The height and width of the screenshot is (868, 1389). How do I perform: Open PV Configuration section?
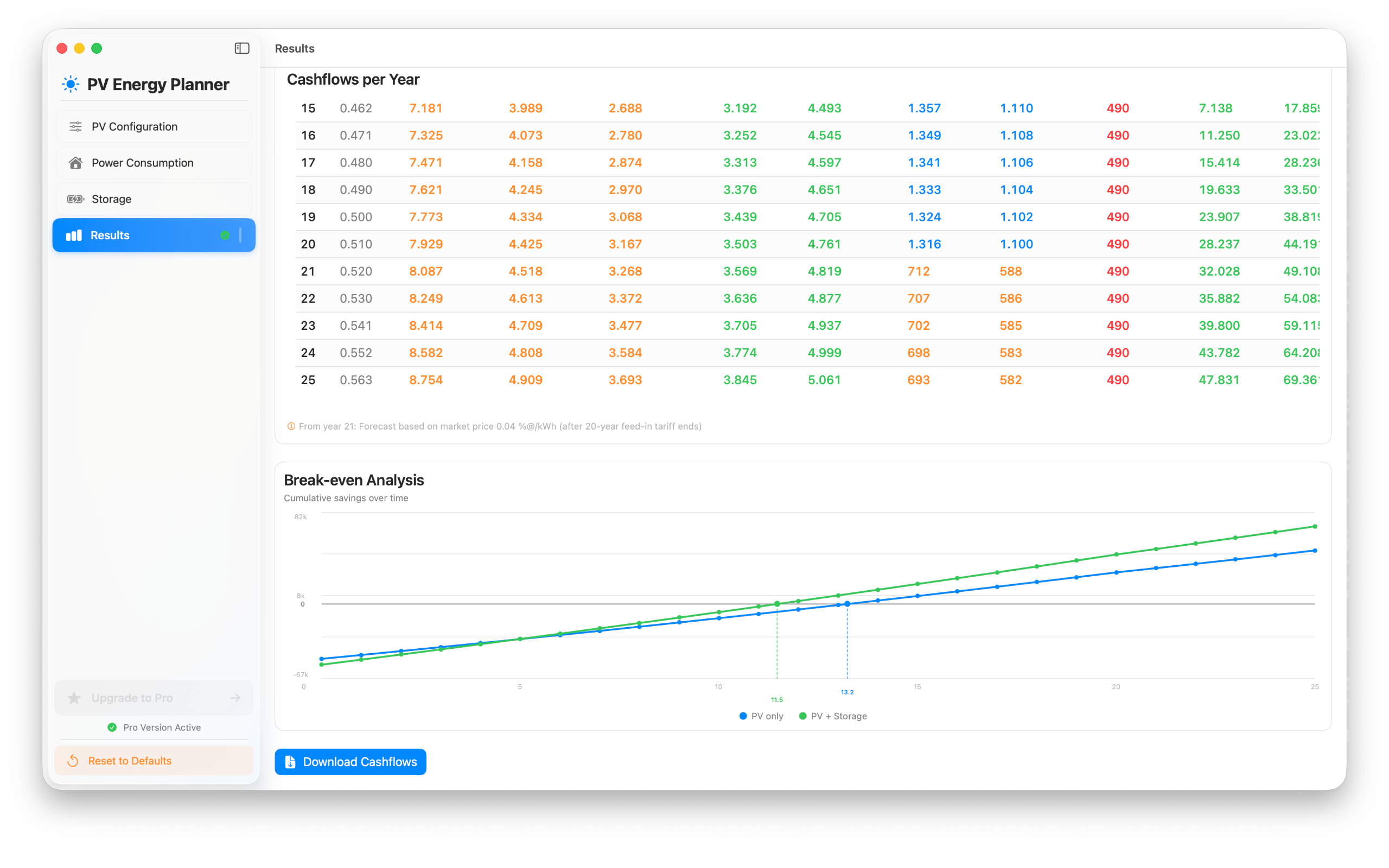(x=154, y=126)
